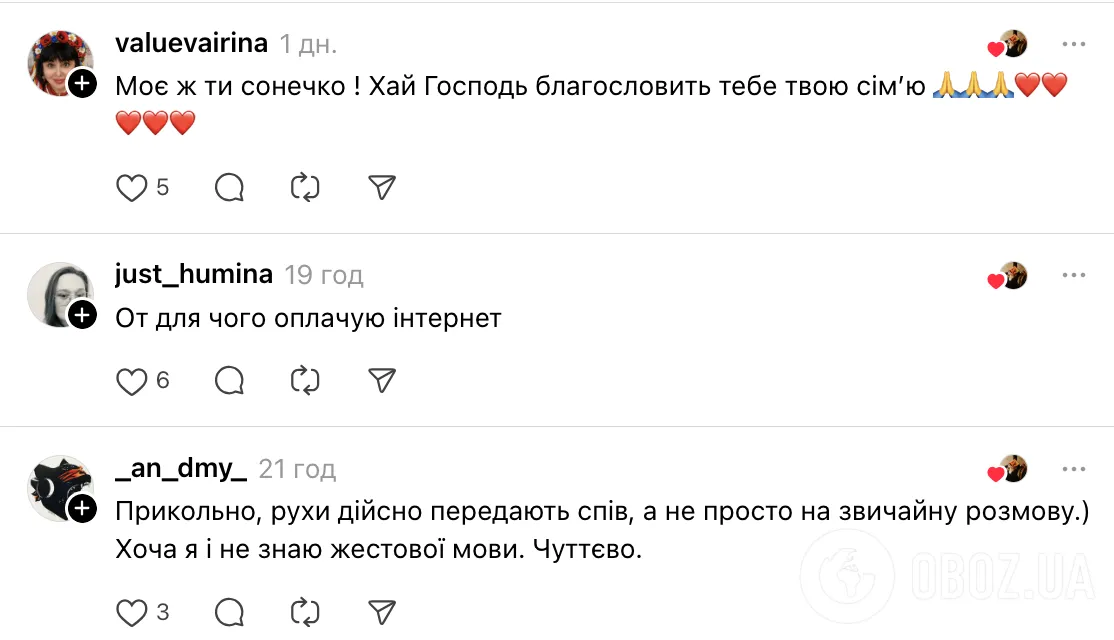Open the three-dot menu for _an_dmy_'s comment
1114x640 pixels.
[x=1074, y=468]
